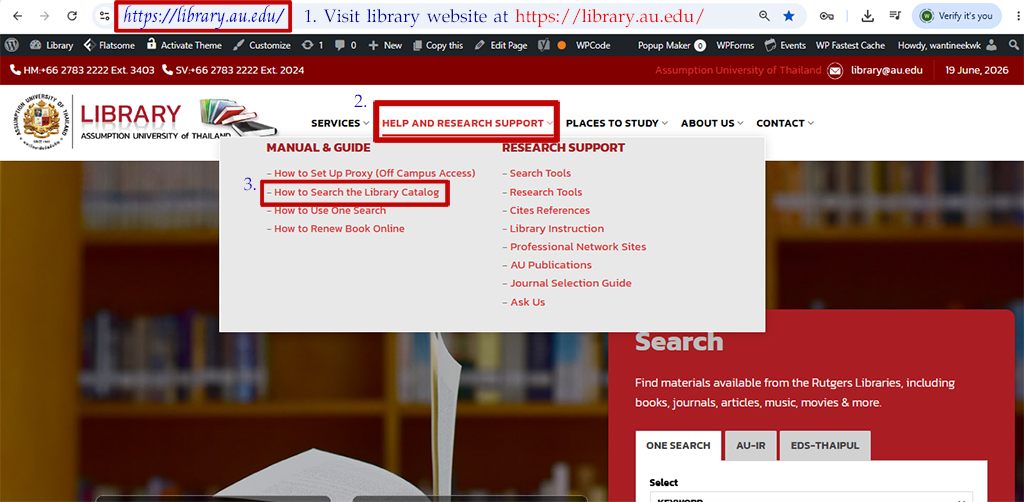Expand the CONTACT menu
This screenshot has width=1024, height=502.
[785, 123]
